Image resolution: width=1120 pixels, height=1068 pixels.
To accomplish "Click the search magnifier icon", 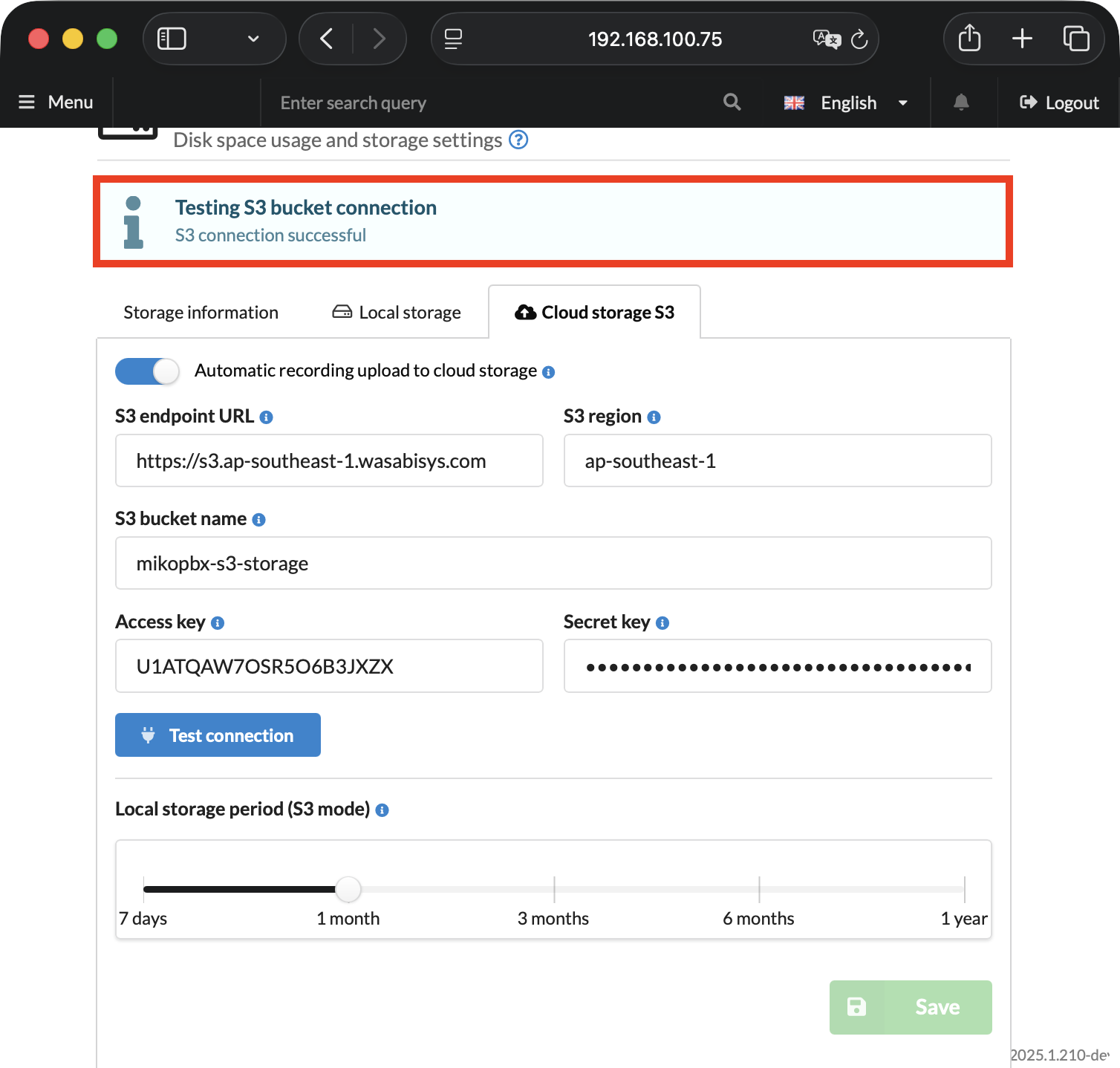I will 732,102.
